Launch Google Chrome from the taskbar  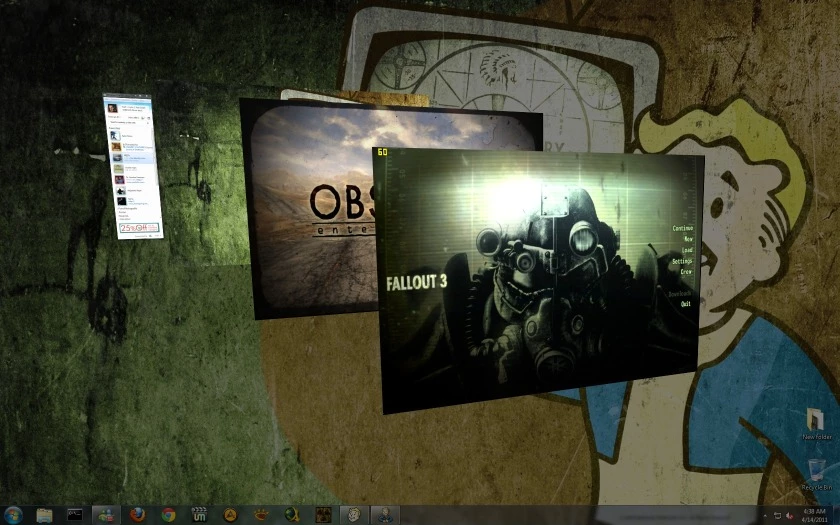coord(168,515)
